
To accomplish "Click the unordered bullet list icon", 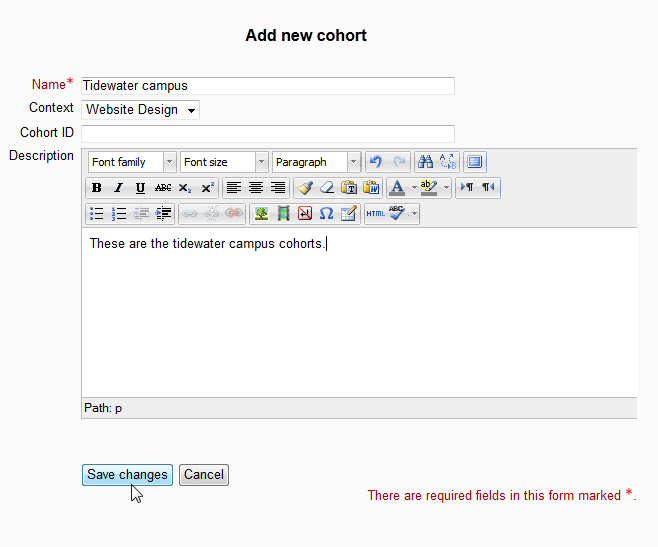I will 97,214.
